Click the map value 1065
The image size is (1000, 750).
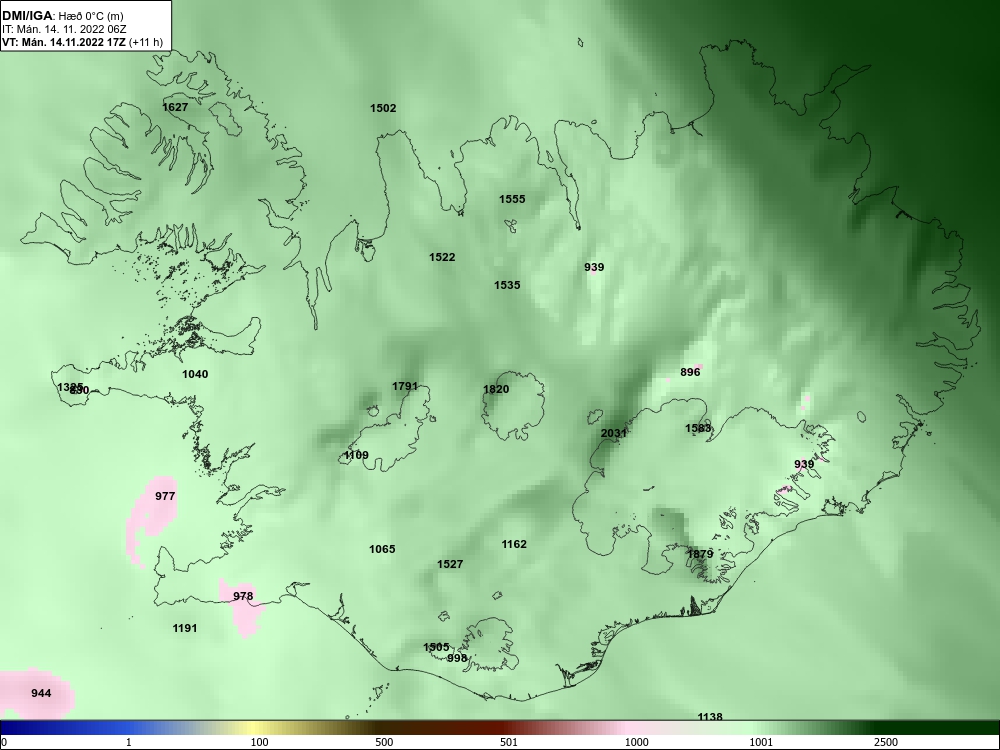(382, 550)
